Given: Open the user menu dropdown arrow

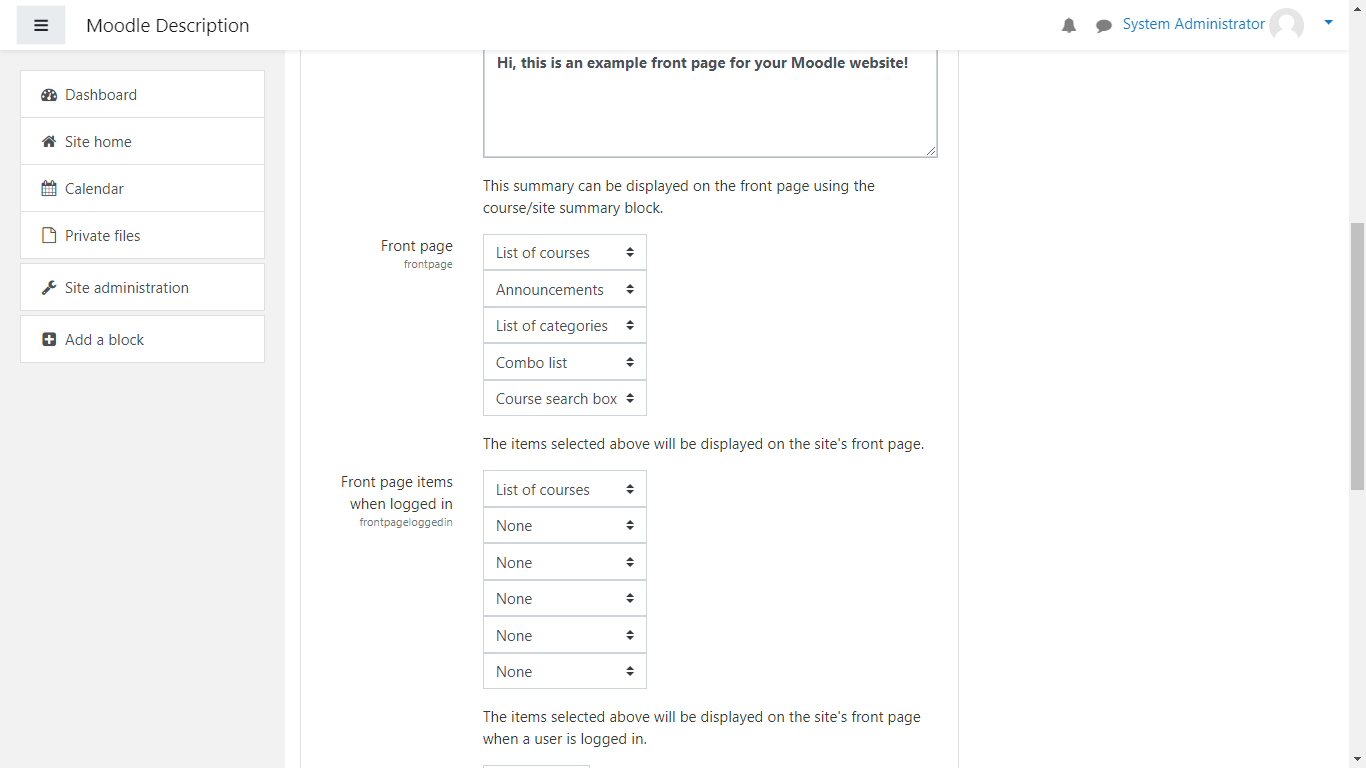Looking at the screenshot, I should pyautogui.click(x=1328, y=22).
